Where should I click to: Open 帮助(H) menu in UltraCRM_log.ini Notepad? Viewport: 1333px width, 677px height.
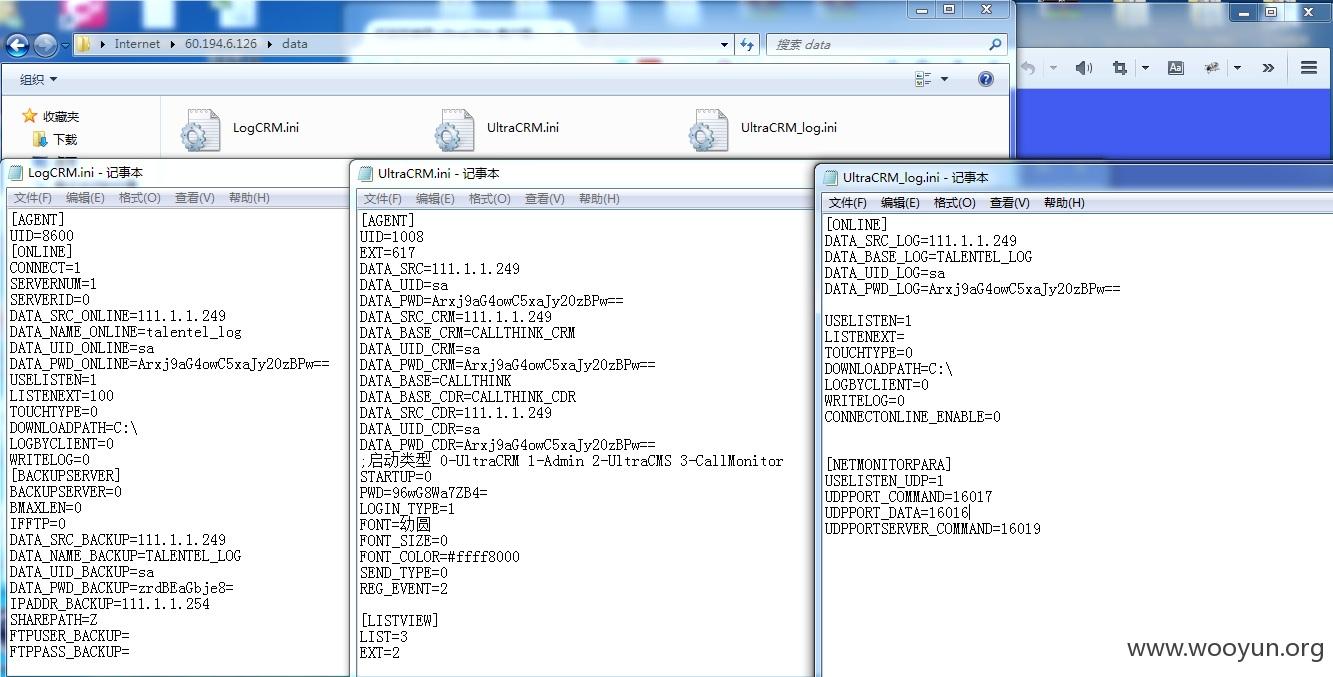(x=1064, y=202)
